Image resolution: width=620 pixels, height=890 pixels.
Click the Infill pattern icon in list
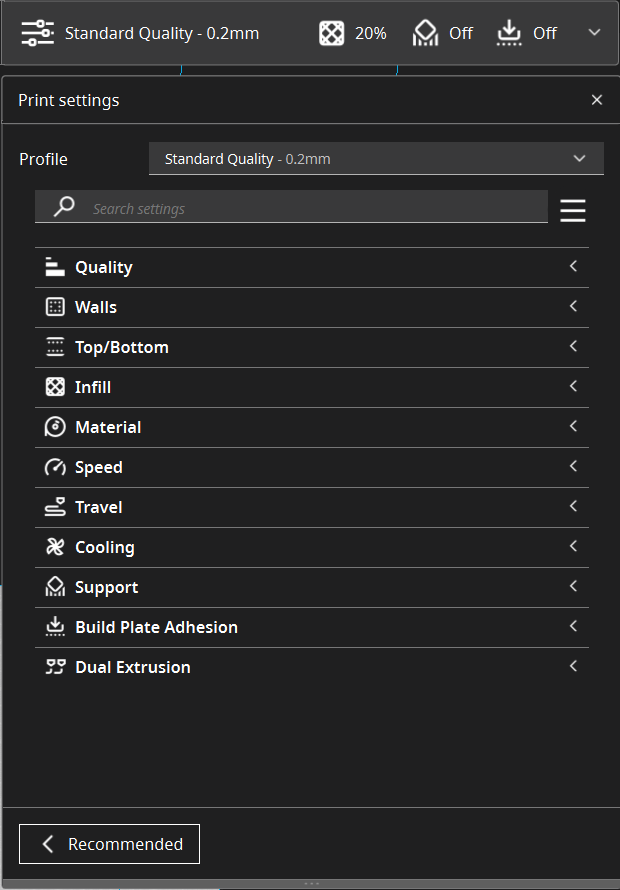[x=55, y=387]
